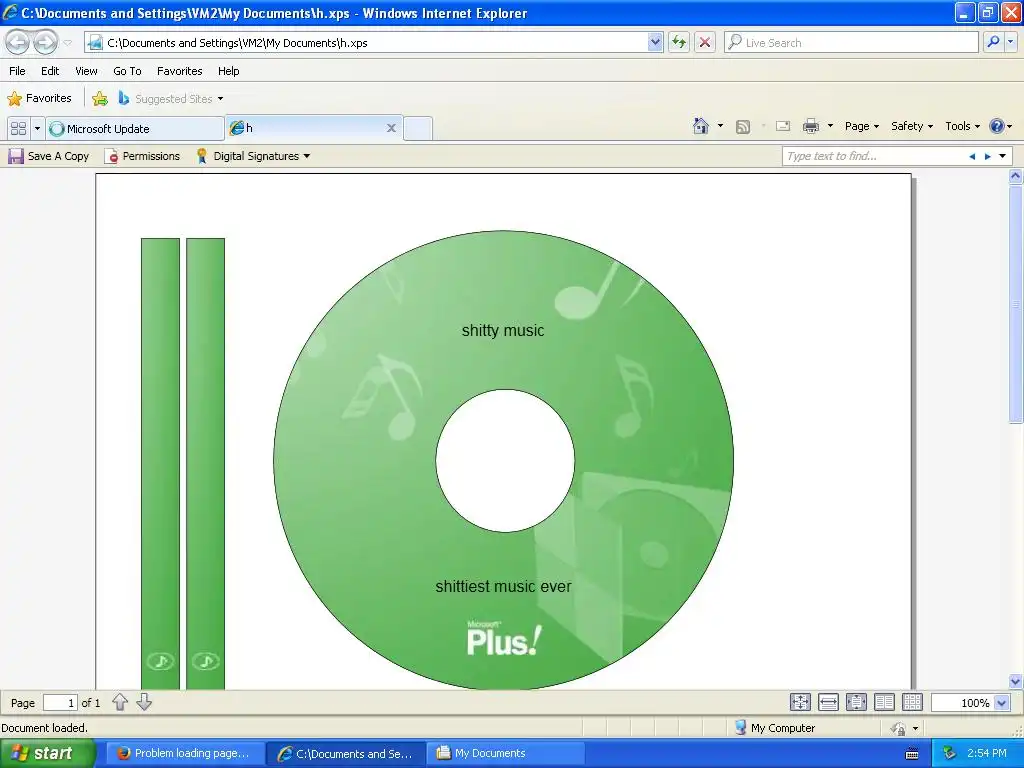Screen dimensions: 1024x768
Task: Open the Safety menu dropdown
Action: (x=912, y=126)
